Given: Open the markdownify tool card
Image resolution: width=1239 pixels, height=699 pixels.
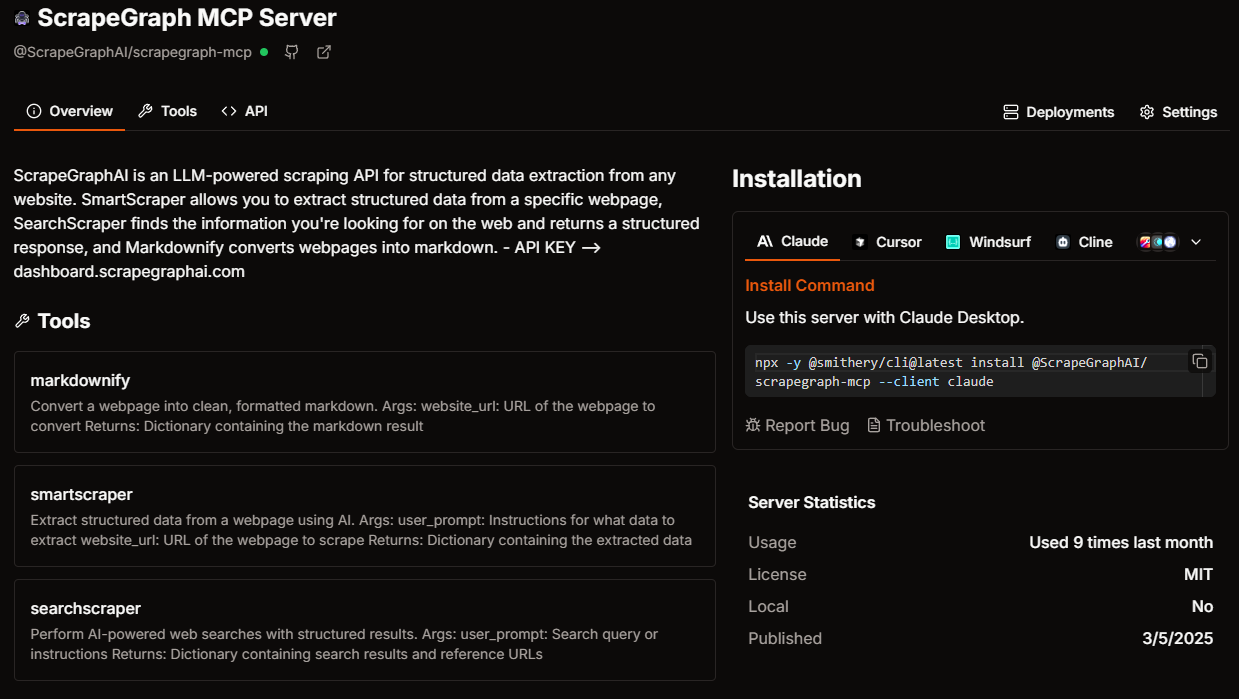Looking at the screenshot, I should (364, 402).
